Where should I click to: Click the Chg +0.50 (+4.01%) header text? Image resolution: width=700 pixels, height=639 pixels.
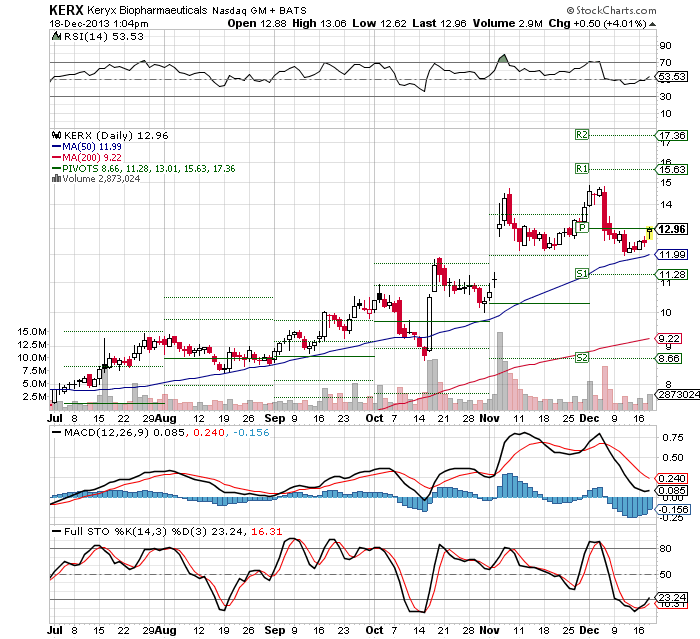[597, 23]
